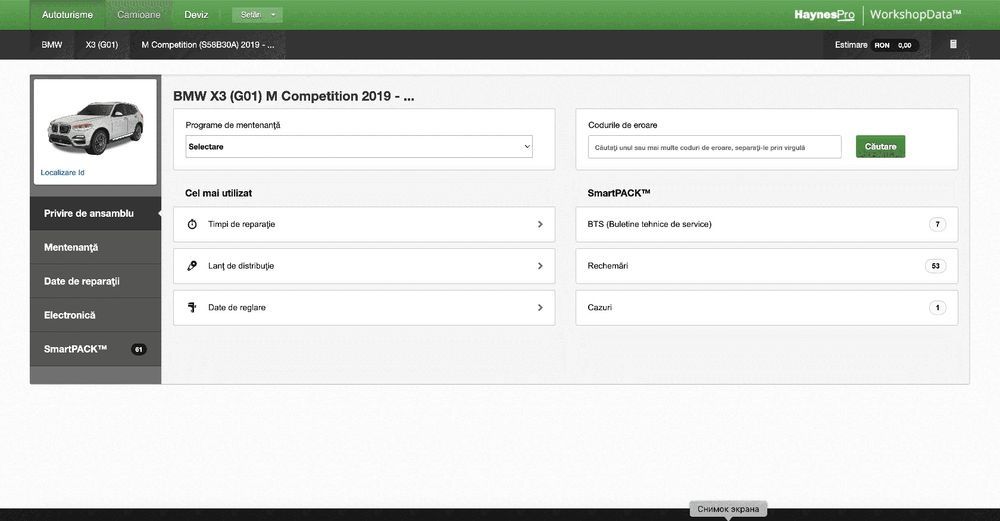Click the estimate document icon in header
The image size is (1000, 521).
tap(953, 45)
